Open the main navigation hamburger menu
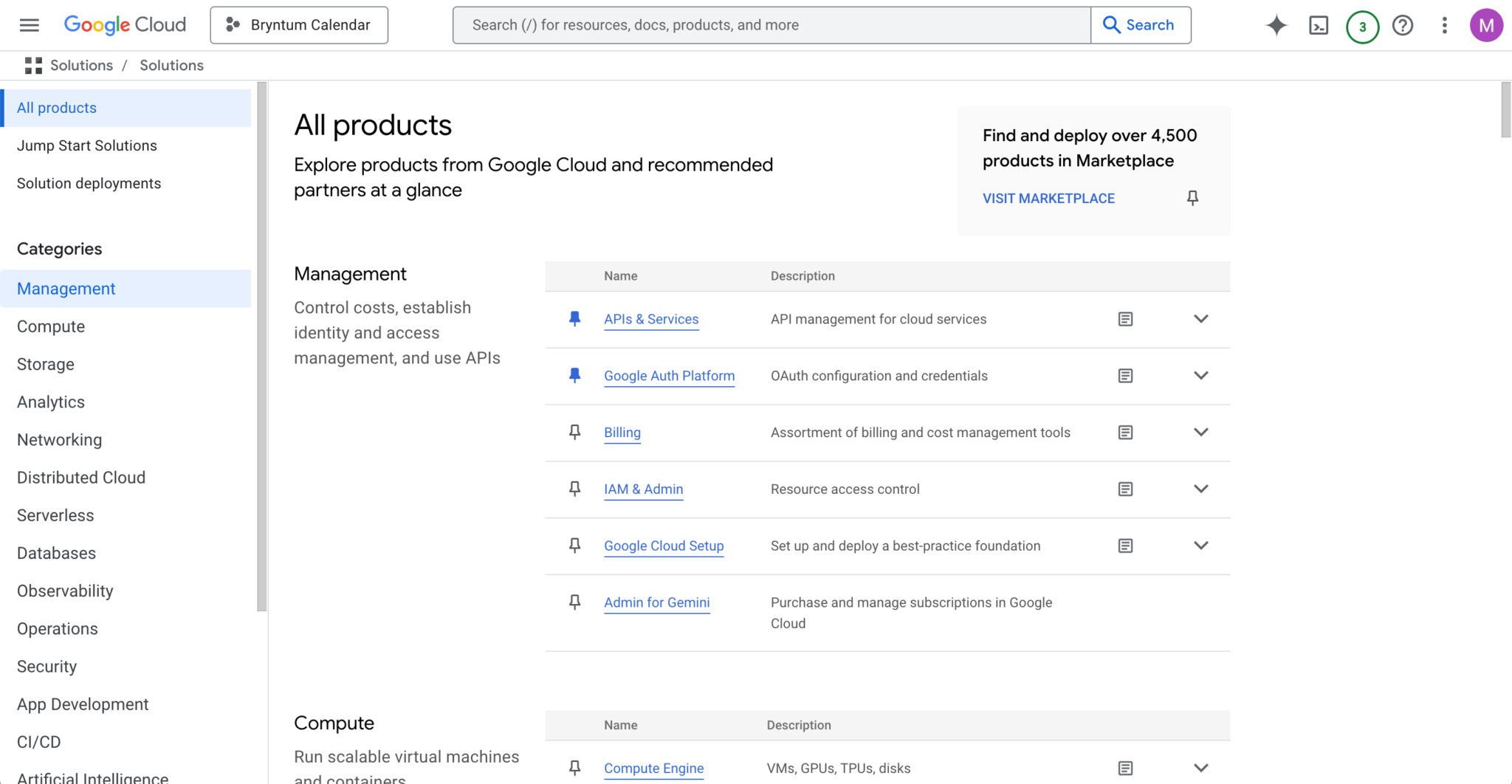 pos(30,25)
